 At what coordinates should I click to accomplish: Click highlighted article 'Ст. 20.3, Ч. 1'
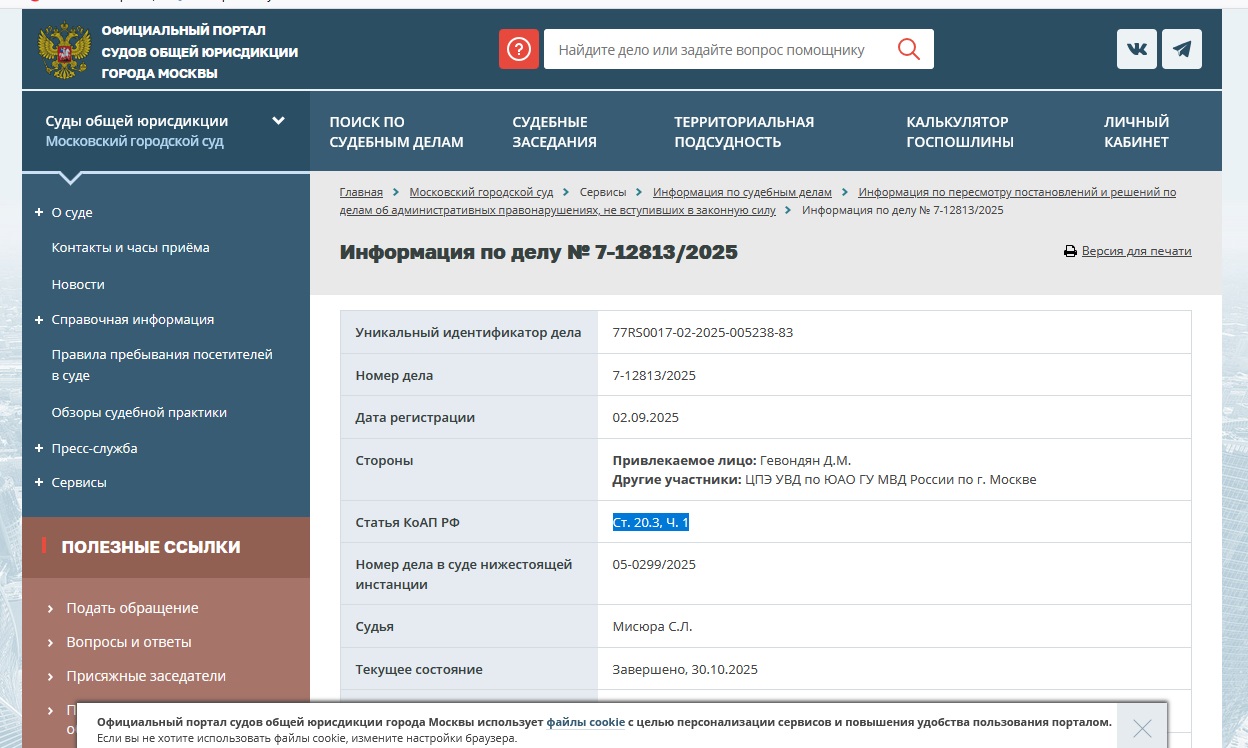point(650,523)
